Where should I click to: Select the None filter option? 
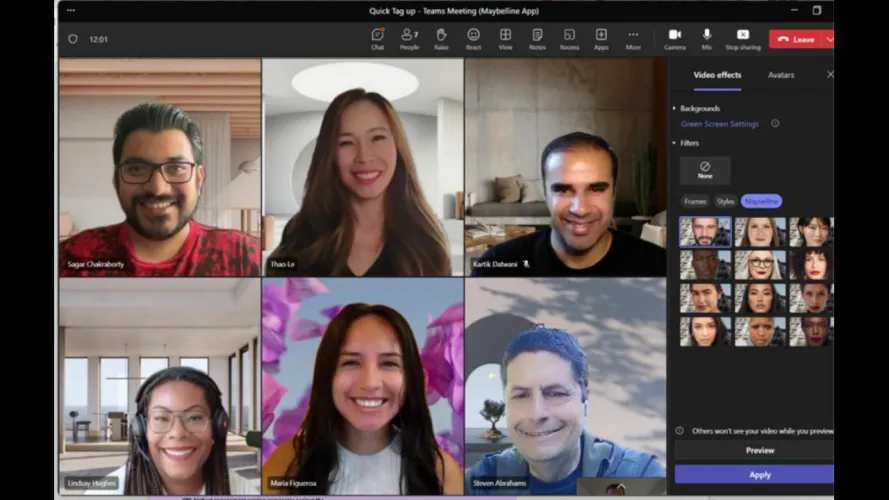point(705,170)
